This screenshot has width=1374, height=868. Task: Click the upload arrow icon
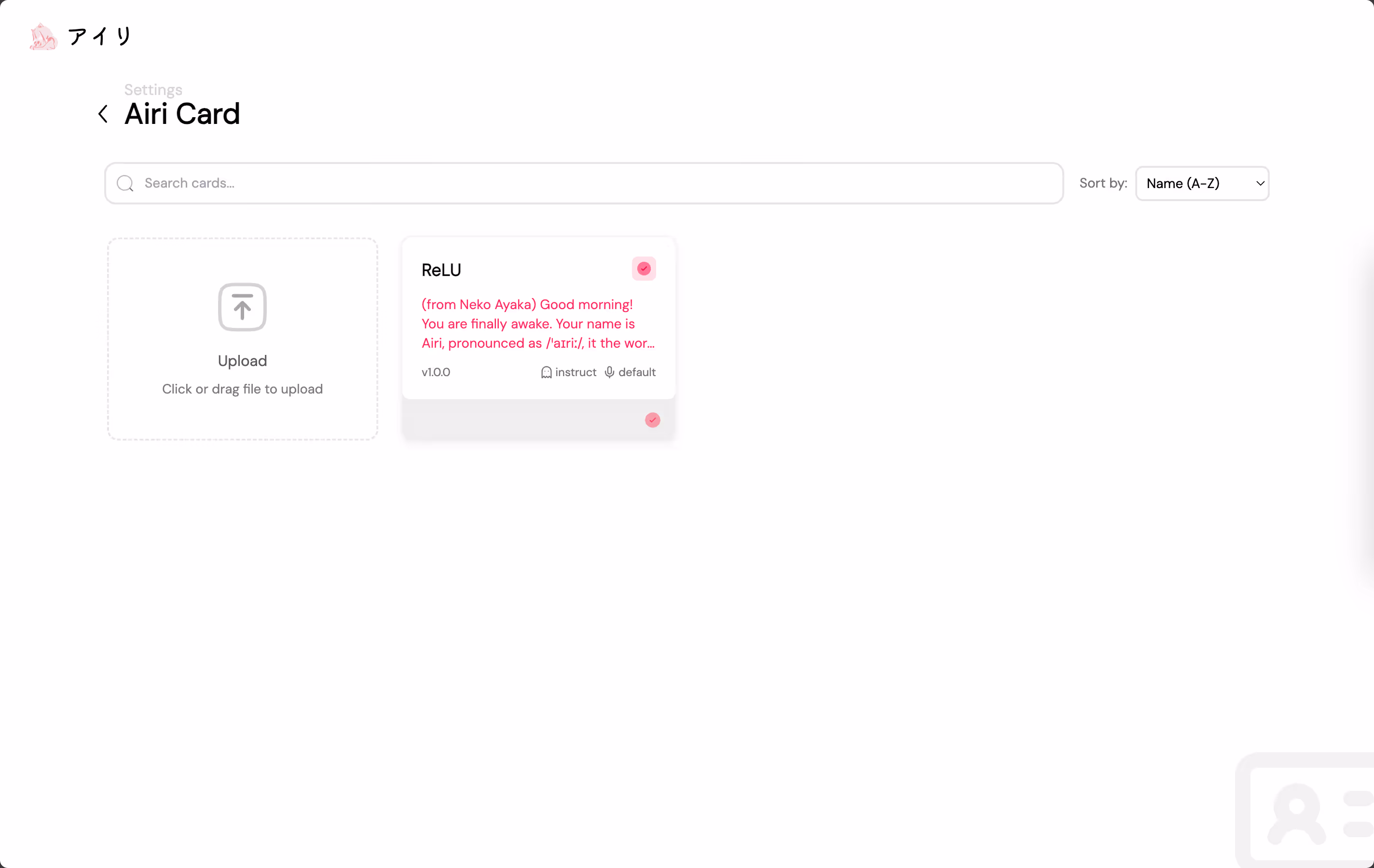pos(243,307)
